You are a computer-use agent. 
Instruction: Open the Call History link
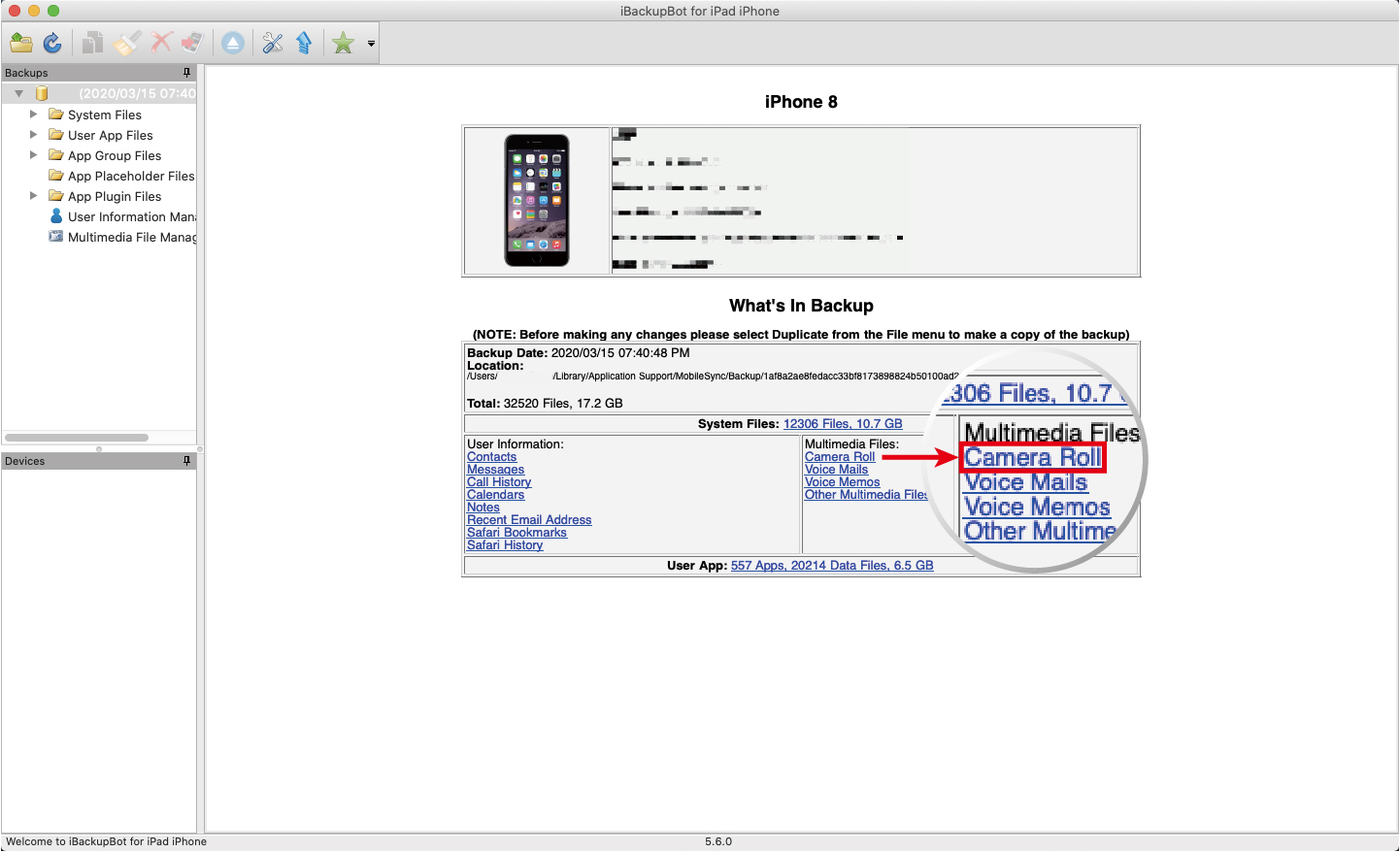tap(499, 482)
